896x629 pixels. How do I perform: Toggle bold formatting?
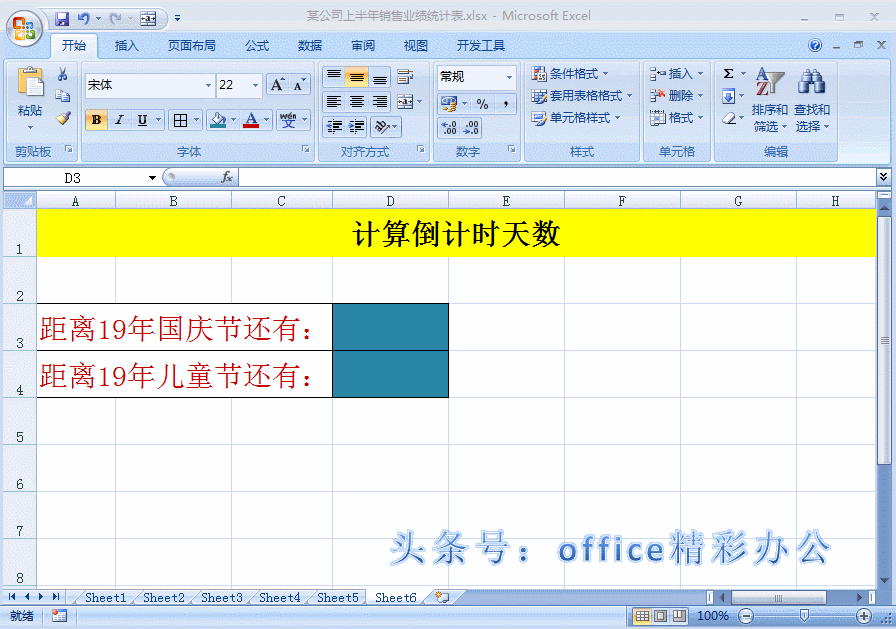pyautogui.click(x=96, y=120)
